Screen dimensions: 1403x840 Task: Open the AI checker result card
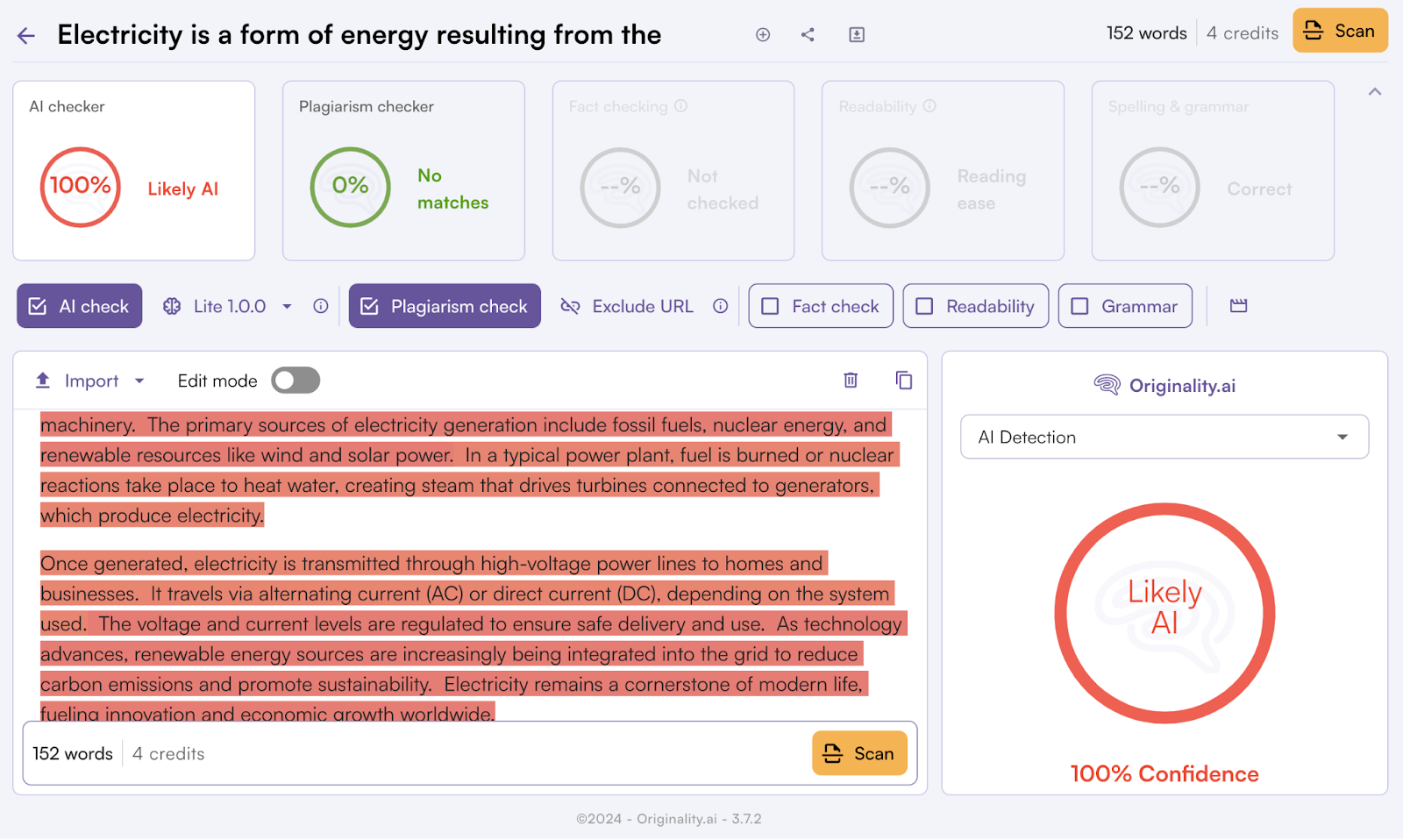click(134, 171)
